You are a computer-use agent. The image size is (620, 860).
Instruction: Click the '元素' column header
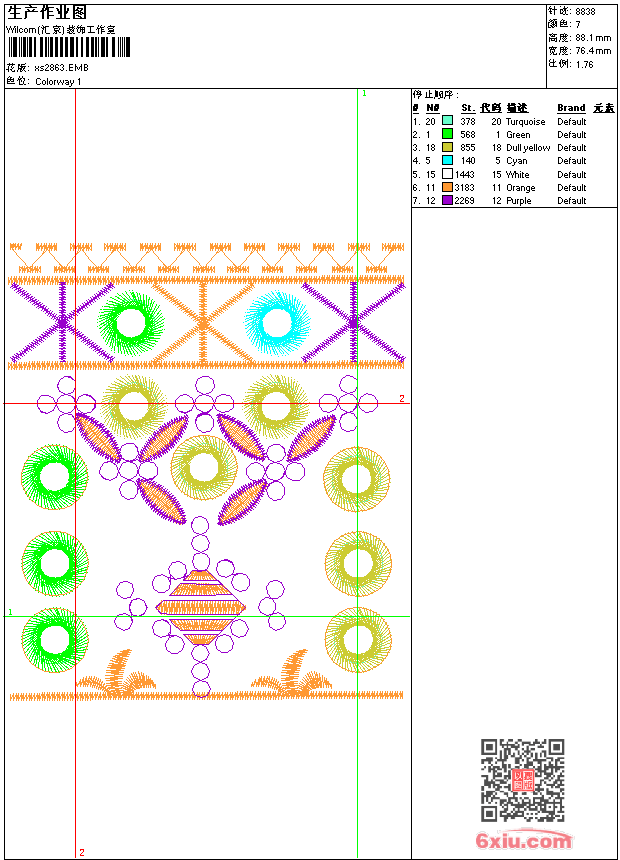tap(604, 108)
